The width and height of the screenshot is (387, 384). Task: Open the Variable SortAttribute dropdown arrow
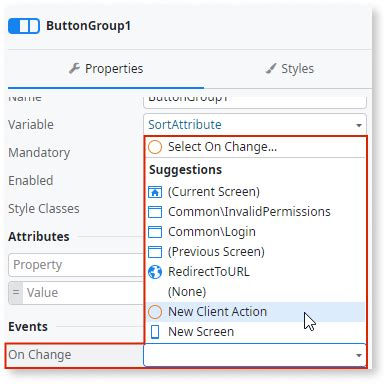pyautogui.click(x=359, y=125)
